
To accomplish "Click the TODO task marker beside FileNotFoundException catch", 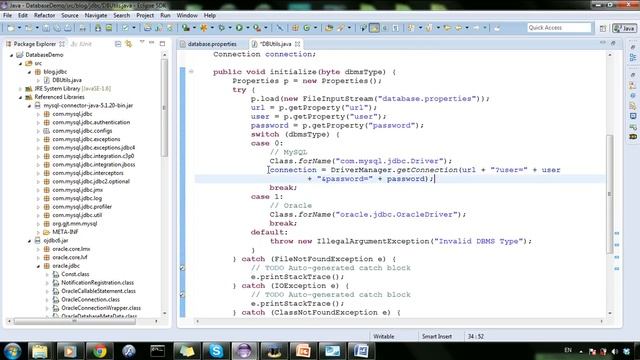I will [x=182, y=268].
